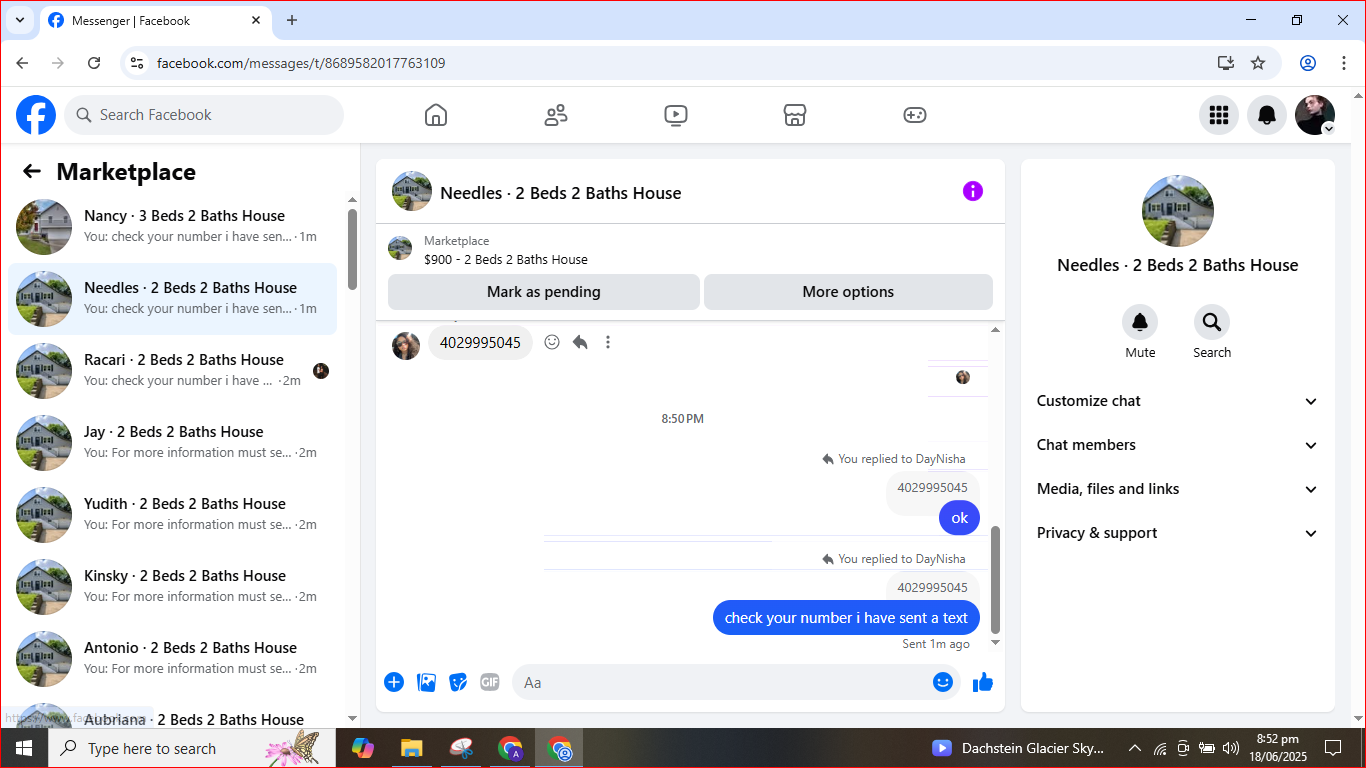Reload the page in browser
Image resolution: width=1366 pixels, height=768 pixels.
tap(94, 63)
